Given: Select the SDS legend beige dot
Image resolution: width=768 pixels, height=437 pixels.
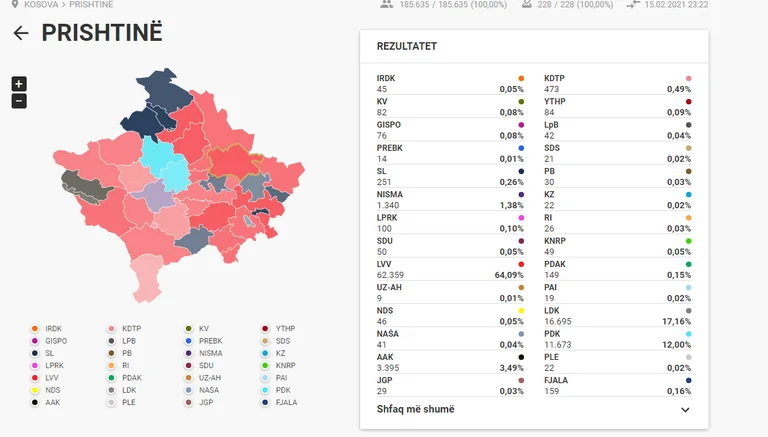Looking at the screenshot, I should tap(265, 341).
